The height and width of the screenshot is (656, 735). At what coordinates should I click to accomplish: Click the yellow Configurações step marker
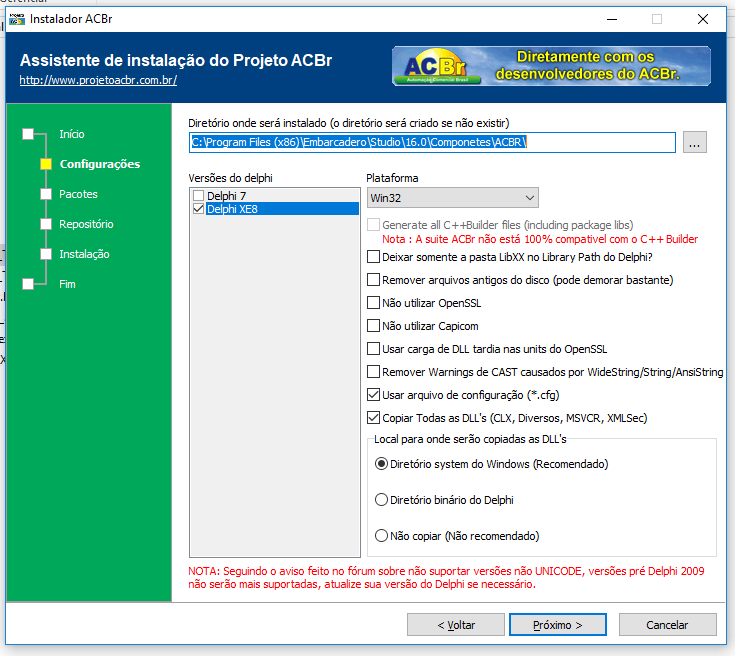pos(46,164)
